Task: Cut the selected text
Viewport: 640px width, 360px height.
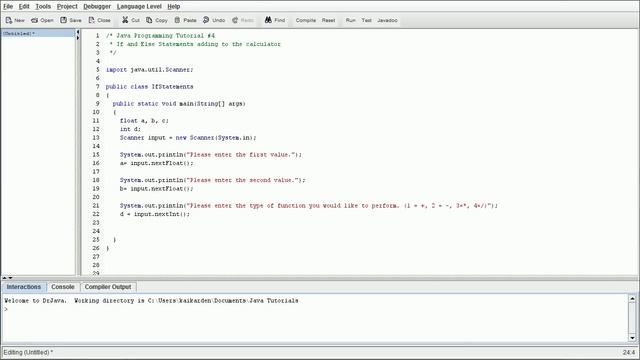Action: click(131, 20)
